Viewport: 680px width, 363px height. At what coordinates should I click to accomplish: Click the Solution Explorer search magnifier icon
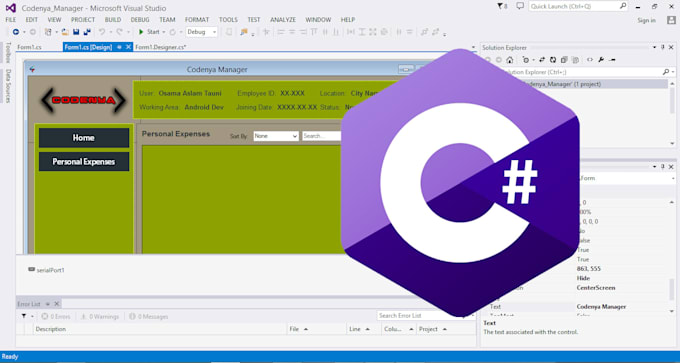click(666, 72)
